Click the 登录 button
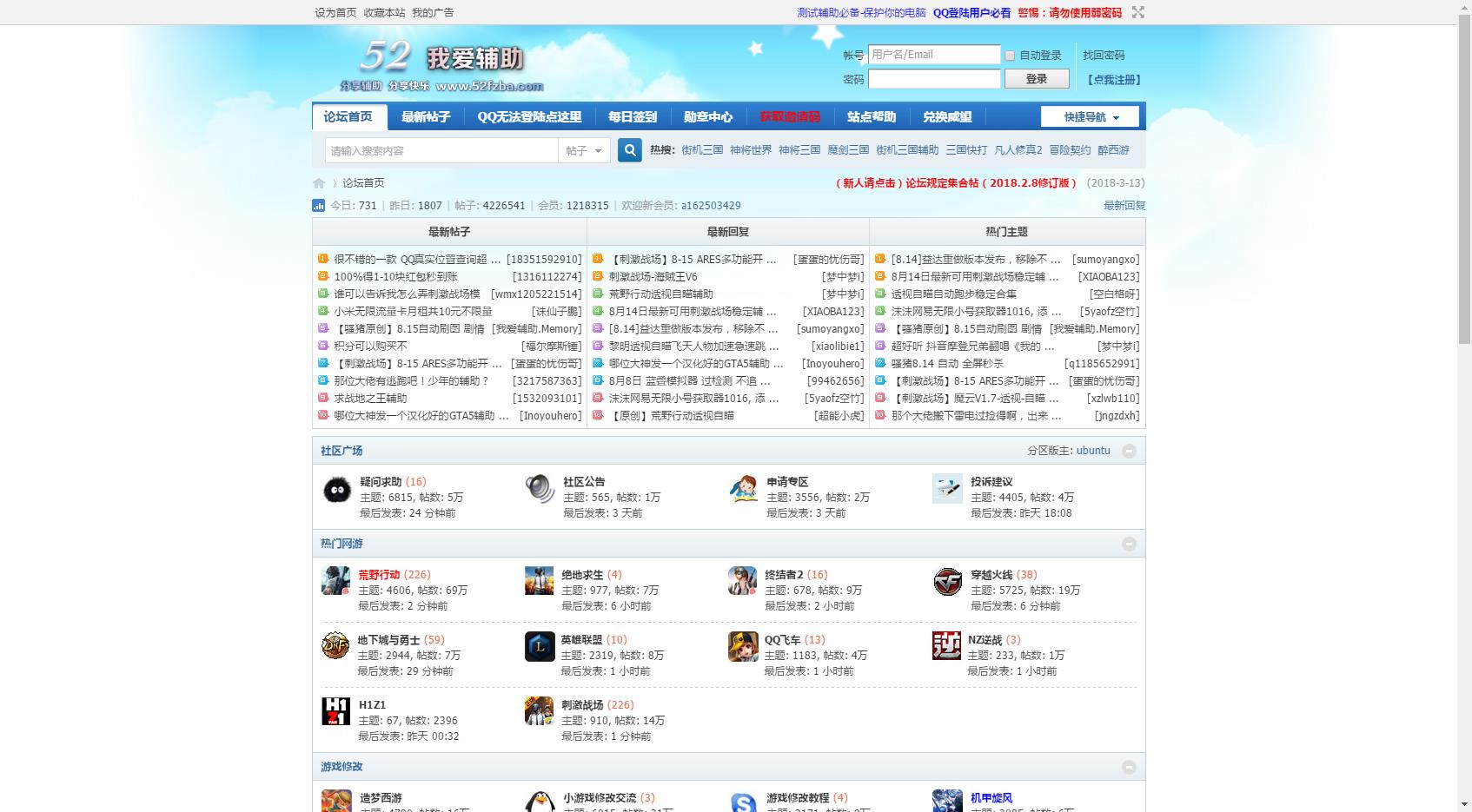Image resolution: width=1472 pixels, height=812 pixels. click(x=1036, y=79)
